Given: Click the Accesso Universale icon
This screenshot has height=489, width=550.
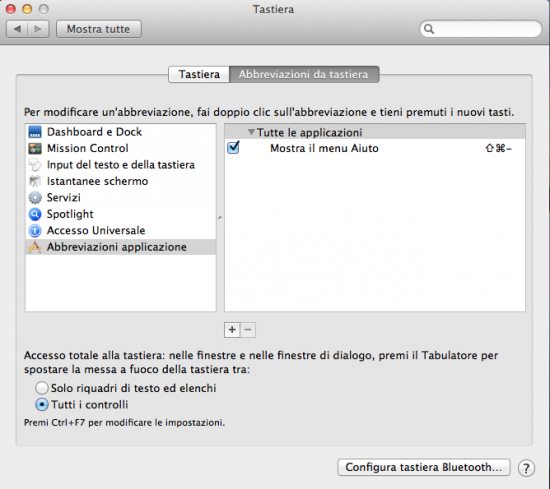Looking at the screenshot, I should (35, 230).
